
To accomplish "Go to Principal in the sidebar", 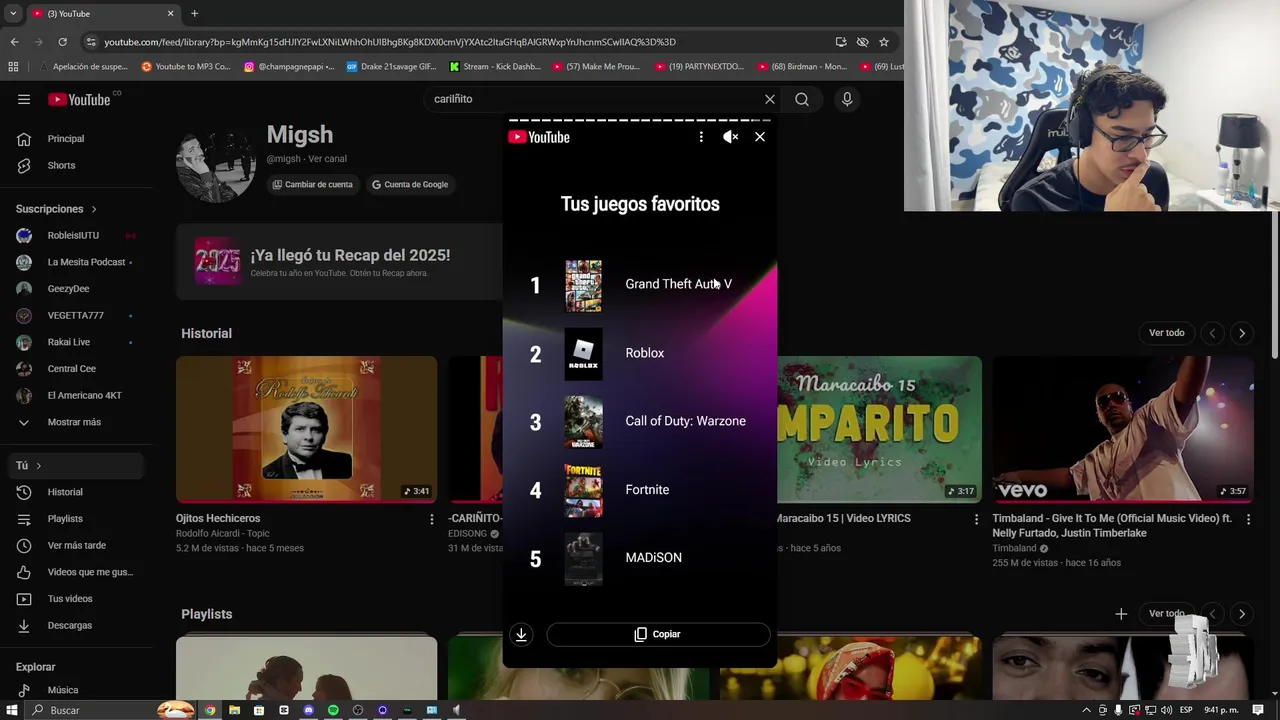I will point(77,139).
